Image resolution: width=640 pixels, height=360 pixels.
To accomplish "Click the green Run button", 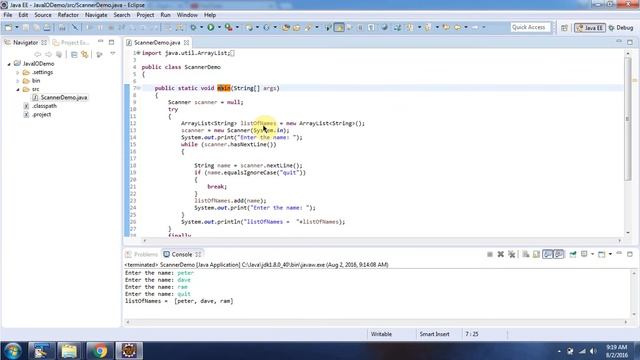I will [x=211, y=27].
